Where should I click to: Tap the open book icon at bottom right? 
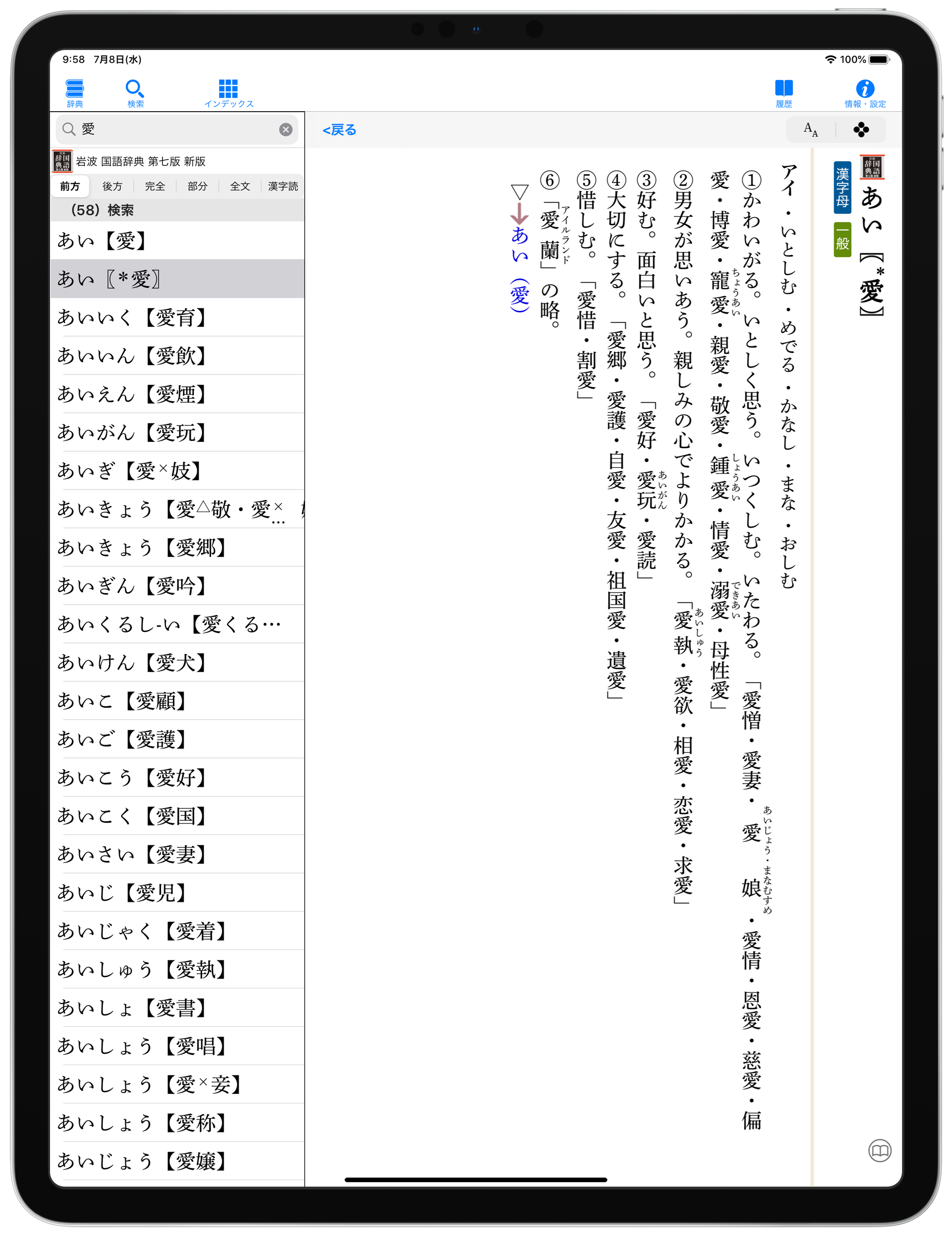(879, 1151)
